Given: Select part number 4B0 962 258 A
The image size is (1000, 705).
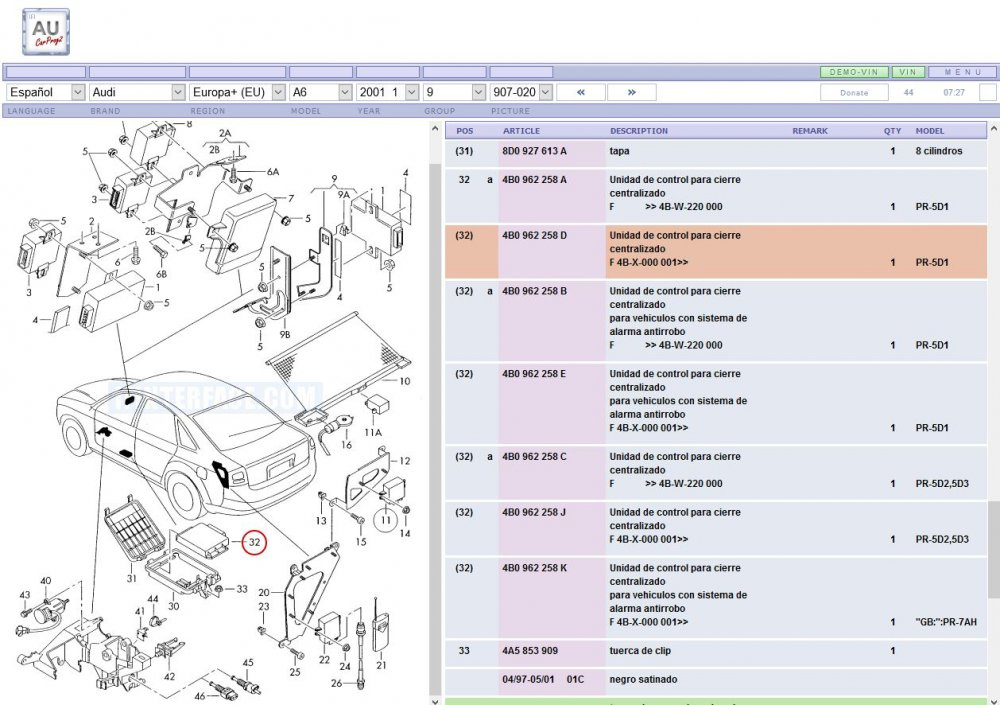Looking at the screenshot, I should click(534, 180).
